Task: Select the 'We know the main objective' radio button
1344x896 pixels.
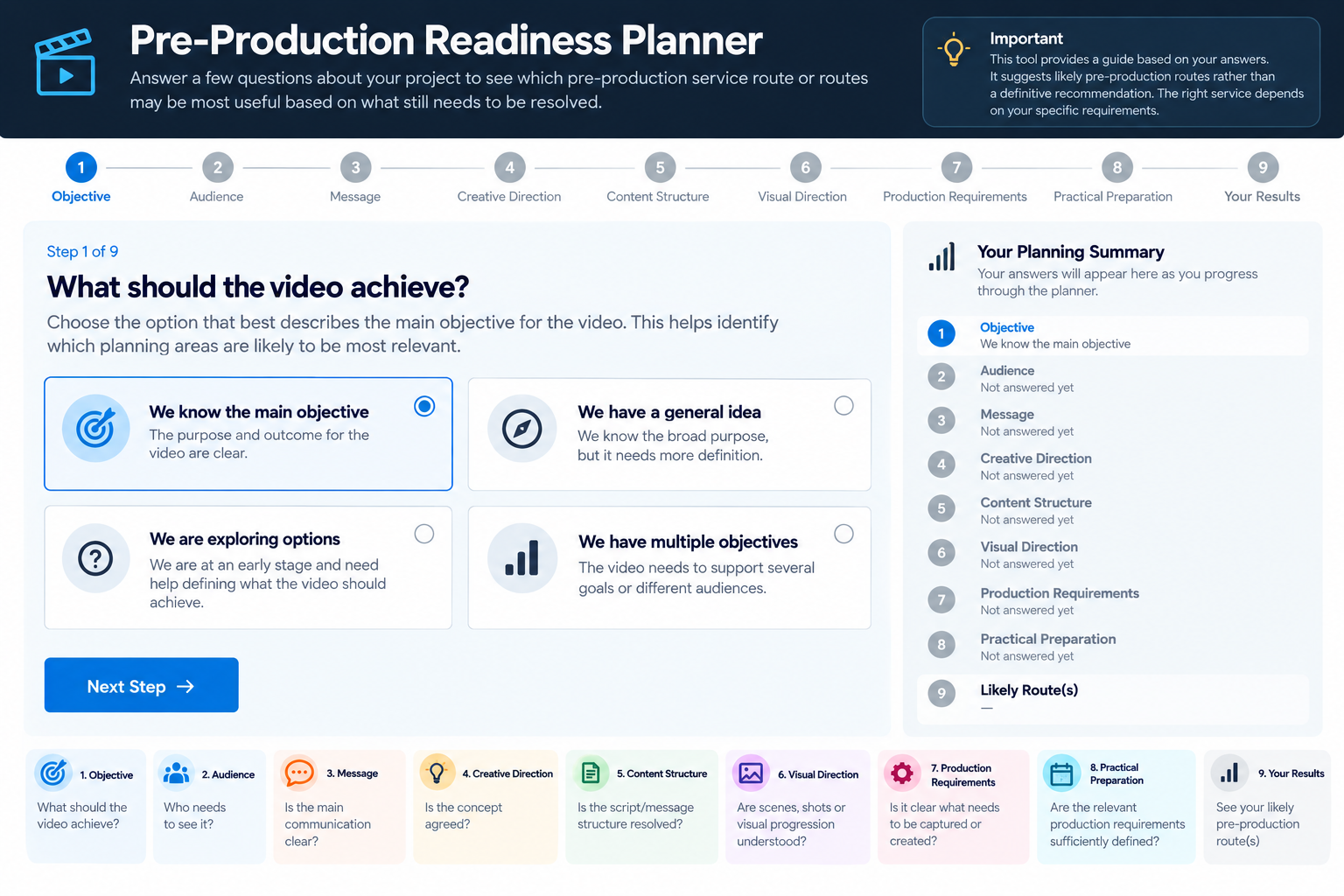Action: (424, 406)
